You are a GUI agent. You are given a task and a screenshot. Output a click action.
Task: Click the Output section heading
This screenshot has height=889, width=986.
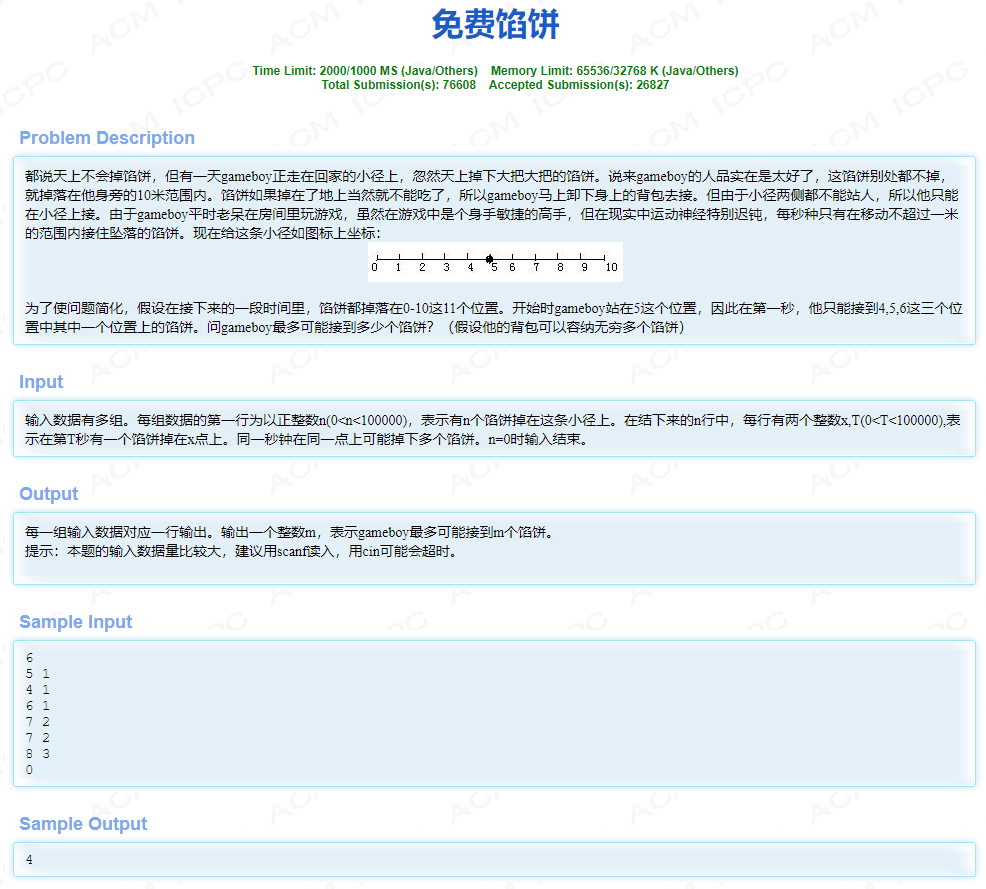[48, 494]
